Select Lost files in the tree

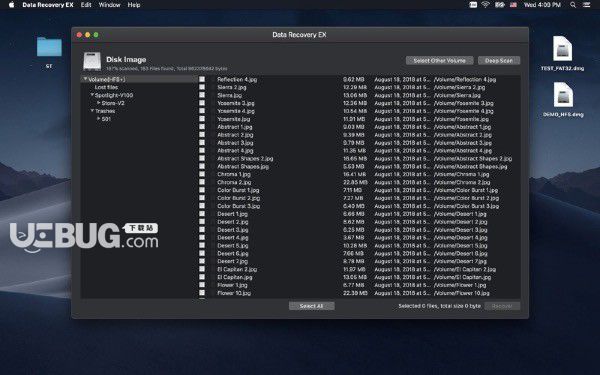(x=106, y=87)
